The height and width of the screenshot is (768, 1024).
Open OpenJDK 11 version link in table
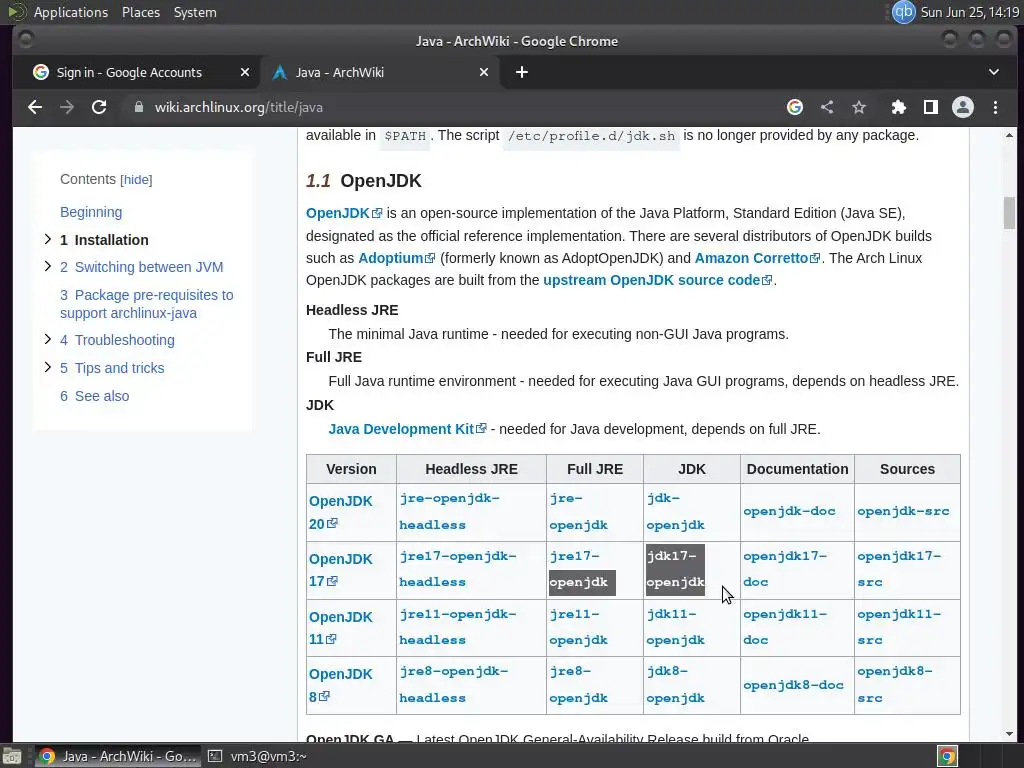coord(340,628)
